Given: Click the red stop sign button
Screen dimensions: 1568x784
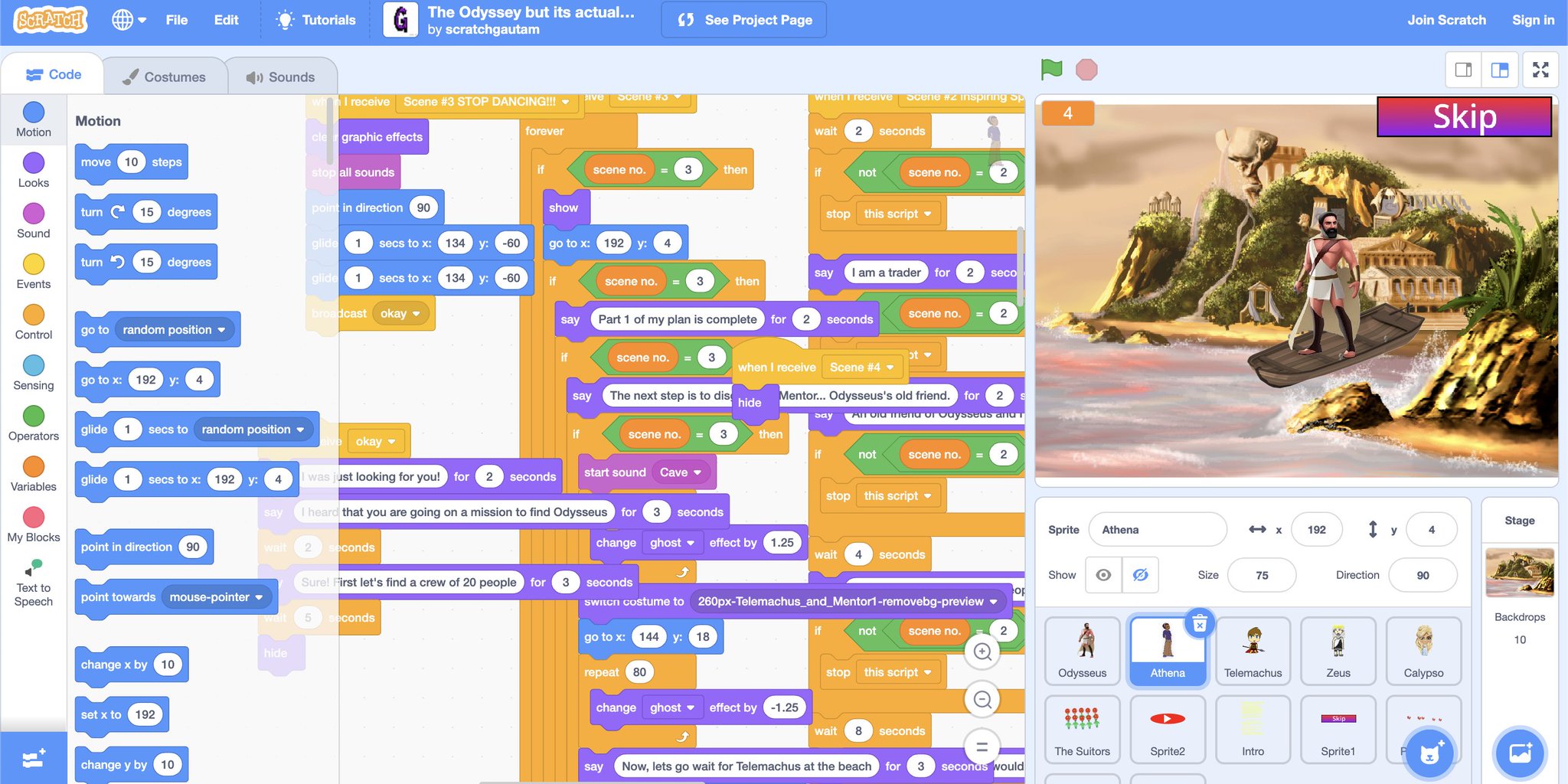Looking at the screenshot, I should pos(1086,70).
